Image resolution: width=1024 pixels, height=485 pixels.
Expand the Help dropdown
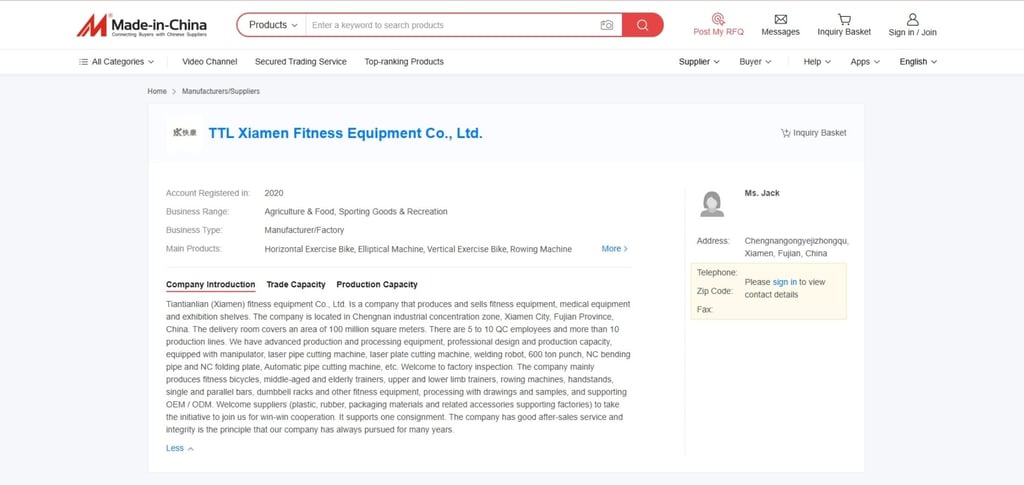coord(817,61)
